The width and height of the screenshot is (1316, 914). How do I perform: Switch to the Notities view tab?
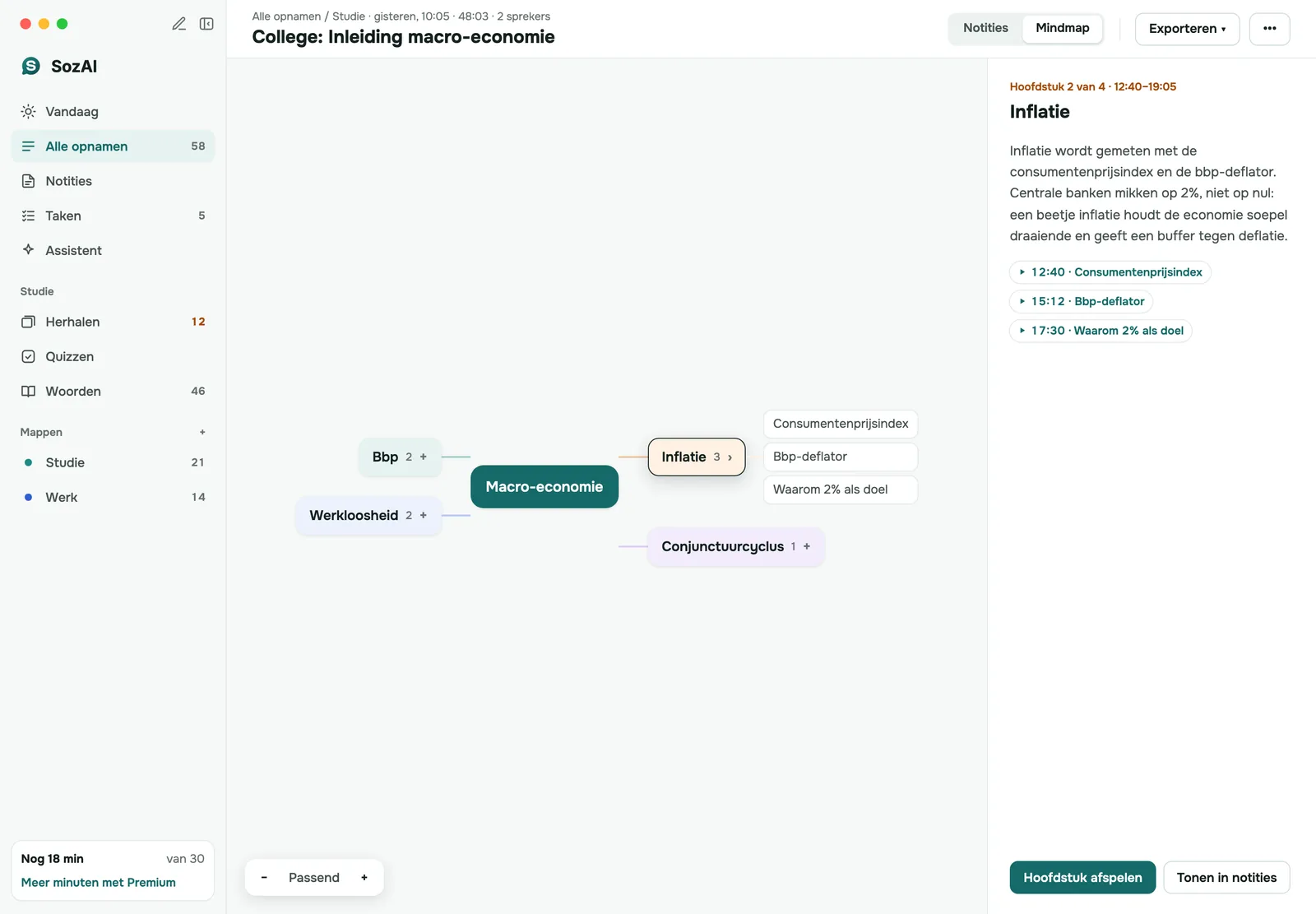click(985, 28)
